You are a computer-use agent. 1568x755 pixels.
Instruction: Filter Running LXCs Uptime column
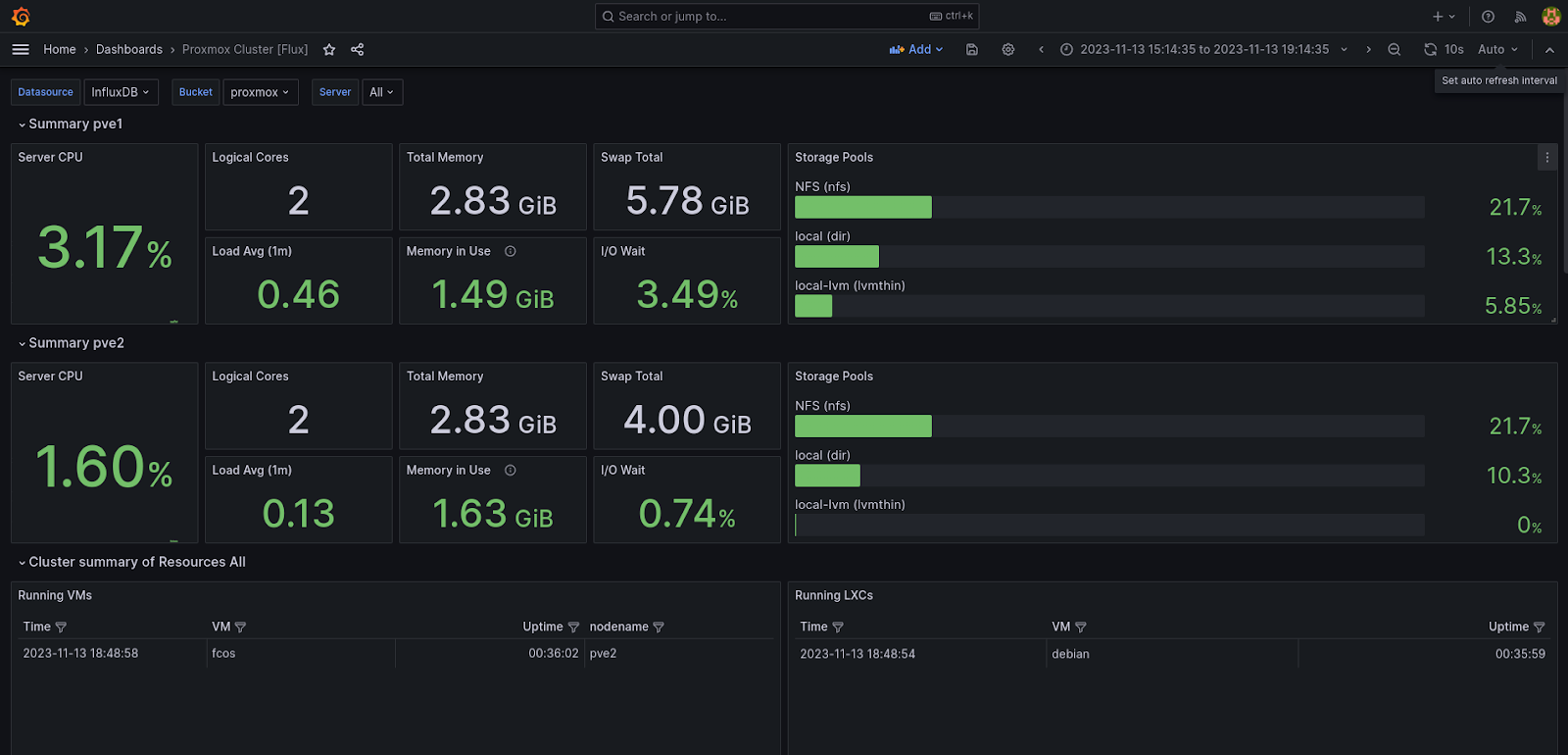[1539, 627]
